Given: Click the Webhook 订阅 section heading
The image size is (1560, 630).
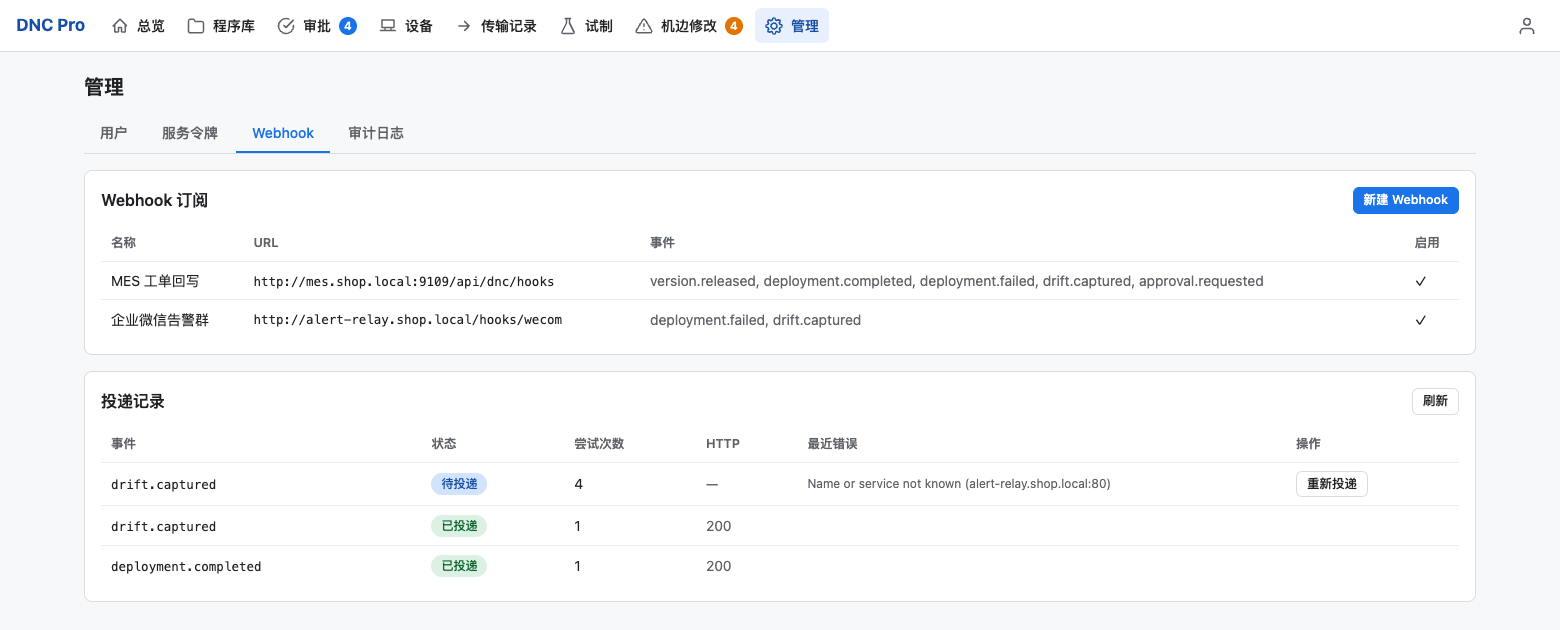Looking at the screenshot, I should pyautogui.click(x=155, y=200).
